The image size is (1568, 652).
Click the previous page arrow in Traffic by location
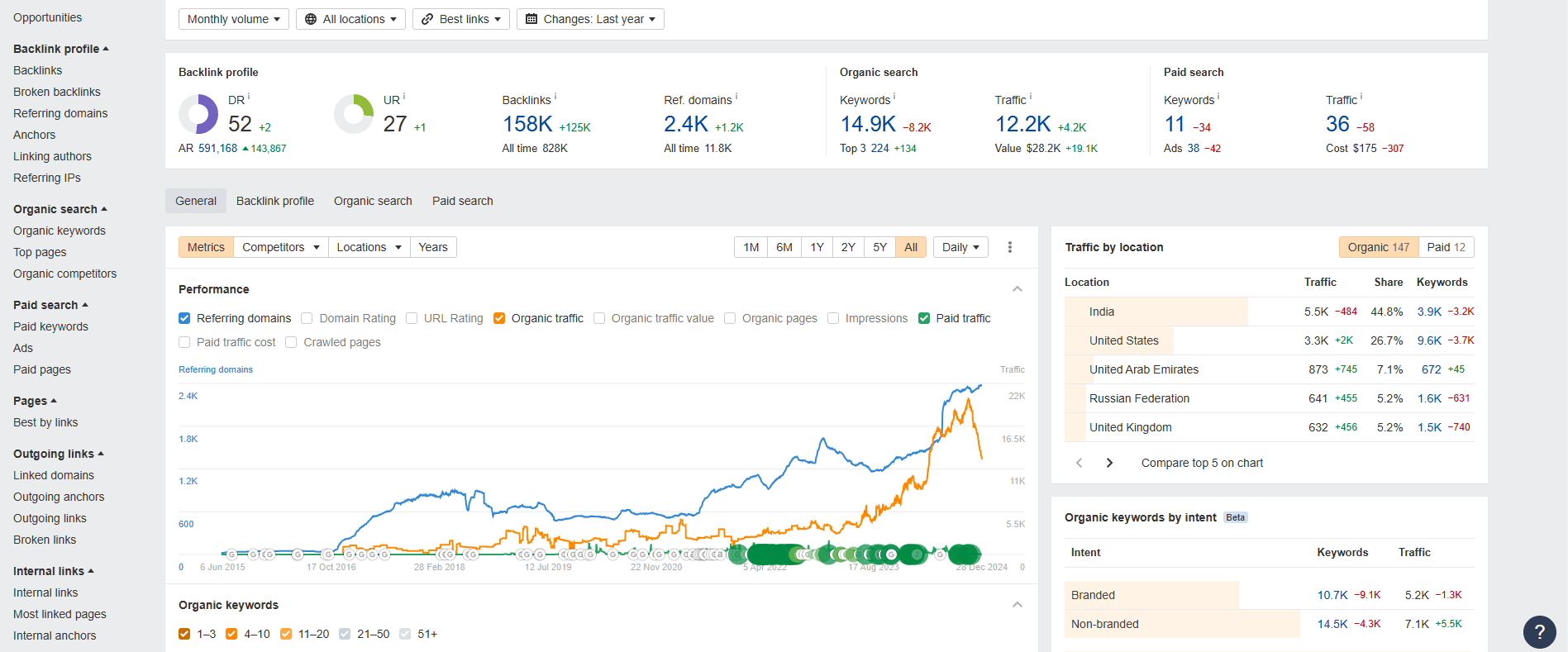[x=1079, y=463]
